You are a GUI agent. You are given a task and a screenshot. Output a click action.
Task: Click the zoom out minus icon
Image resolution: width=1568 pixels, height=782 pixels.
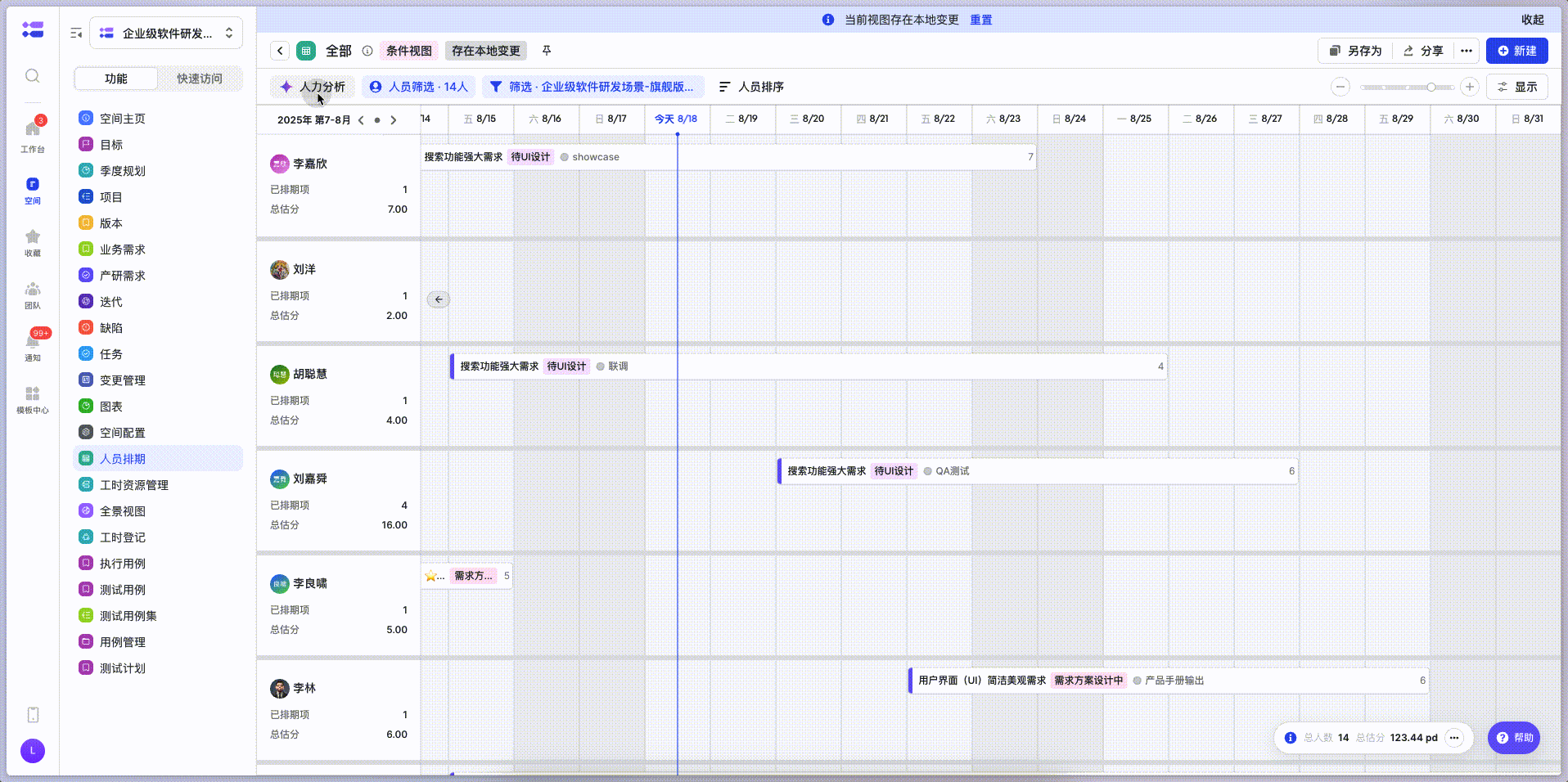click(1340, 87)
